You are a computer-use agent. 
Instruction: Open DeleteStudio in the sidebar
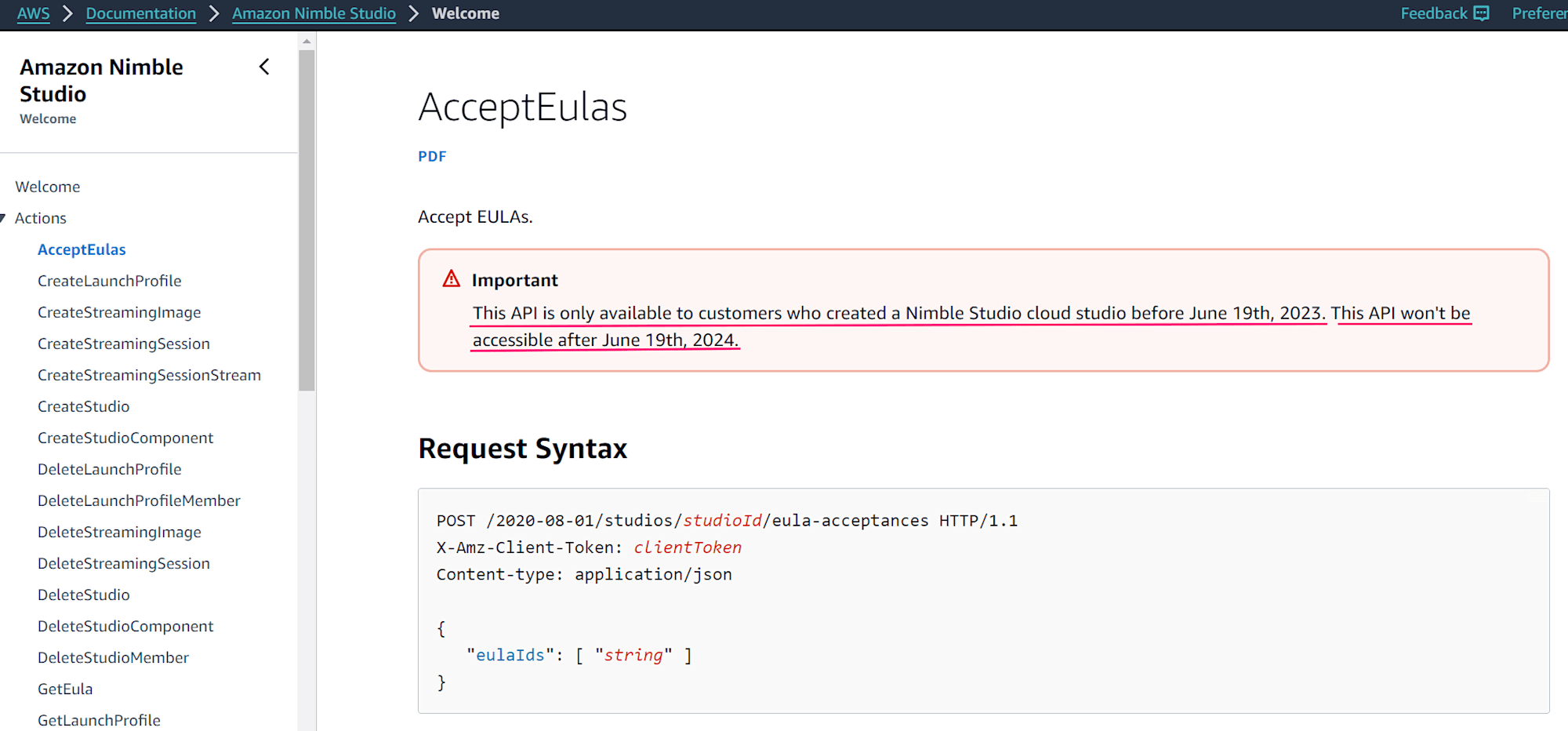(x=84, y=595)
